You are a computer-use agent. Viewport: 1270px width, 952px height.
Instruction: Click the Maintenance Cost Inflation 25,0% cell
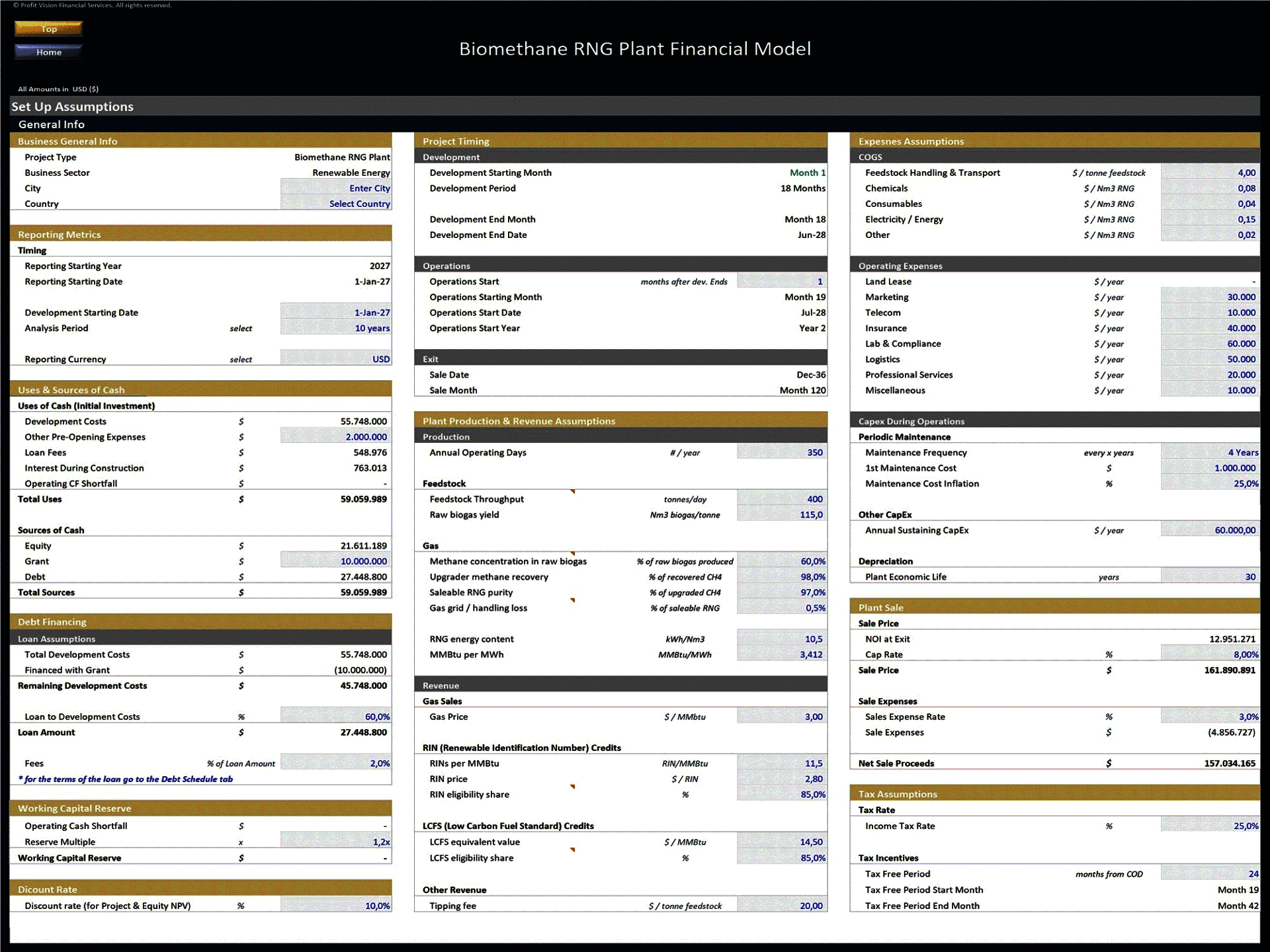(1210, 484)
